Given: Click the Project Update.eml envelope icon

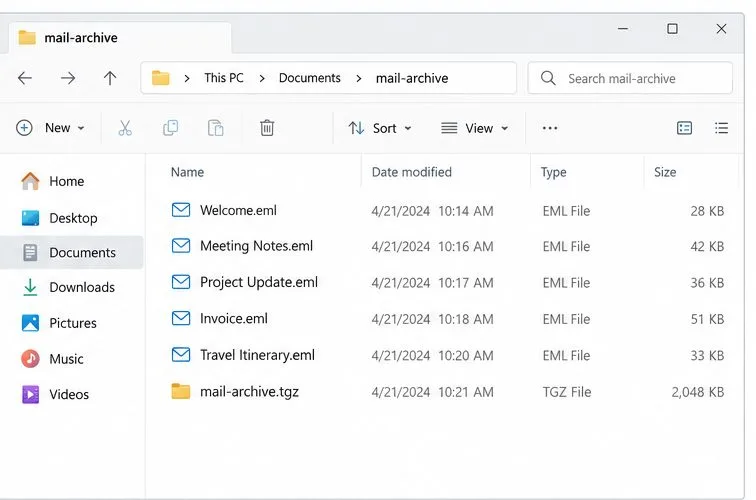Looking at the screenshot, I should pos(181,282).
